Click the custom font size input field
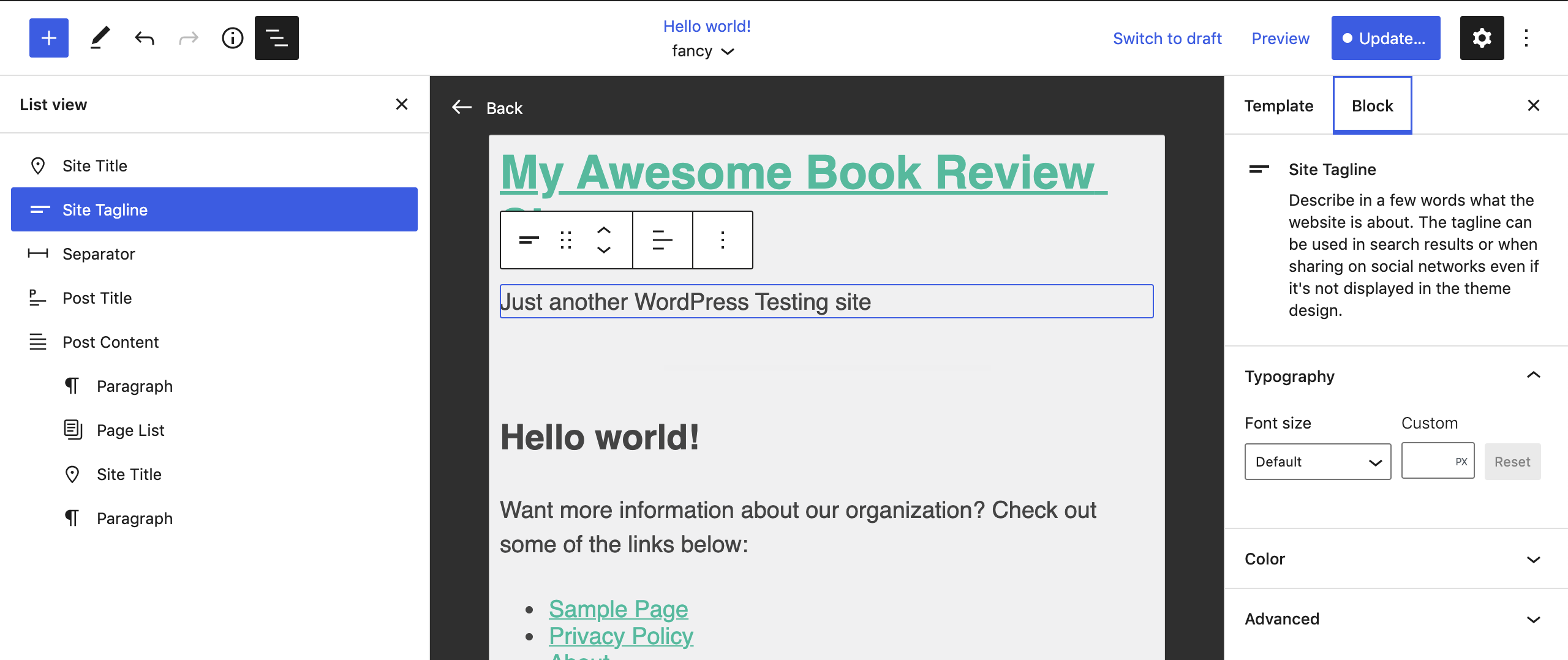Screen dimensions: 1568x660 pos(1428,462)
